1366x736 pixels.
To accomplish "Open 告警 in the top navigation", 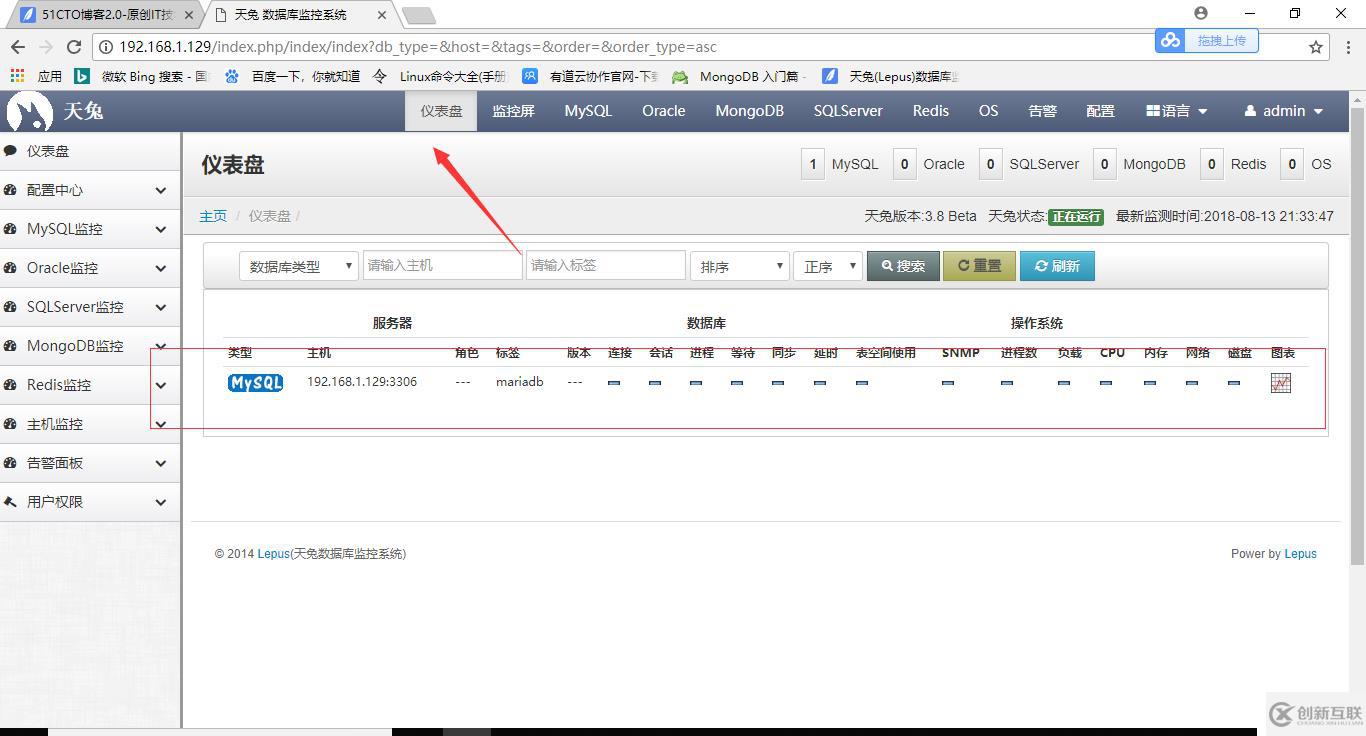I will (1042, 111).
